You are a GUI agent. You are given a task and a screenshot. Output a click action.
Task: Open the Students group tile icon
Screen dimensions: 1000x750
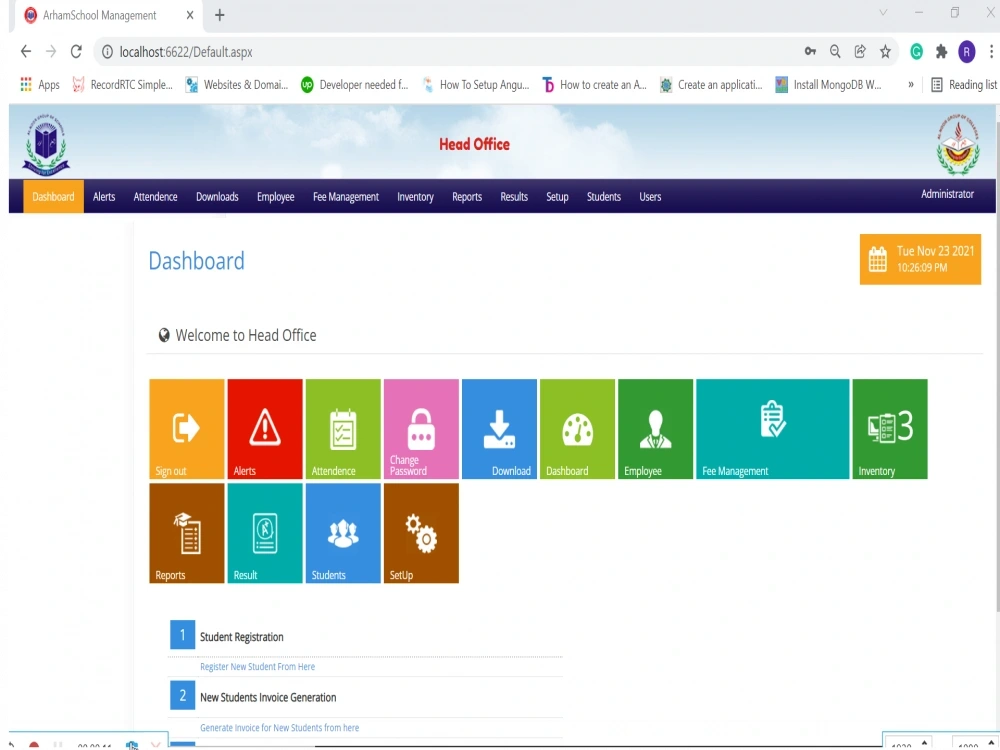[x=342, y=530]
